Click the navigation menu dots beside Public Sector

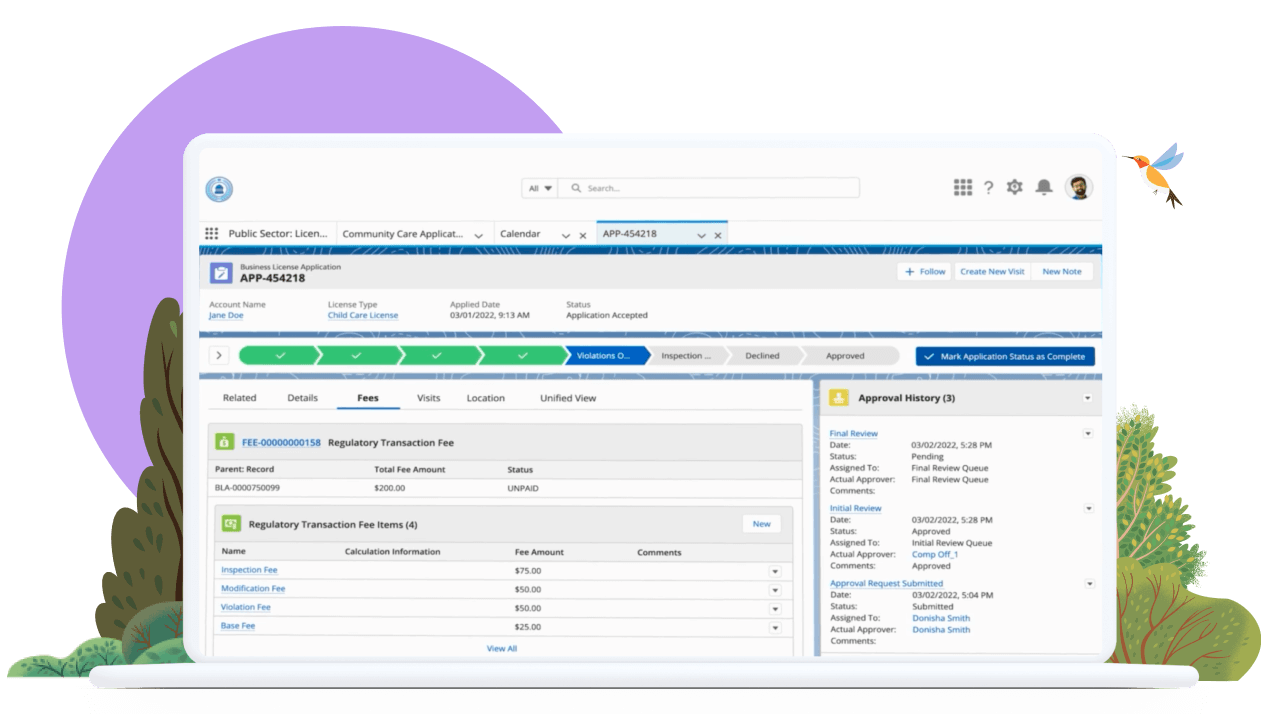tap(212, 233)
